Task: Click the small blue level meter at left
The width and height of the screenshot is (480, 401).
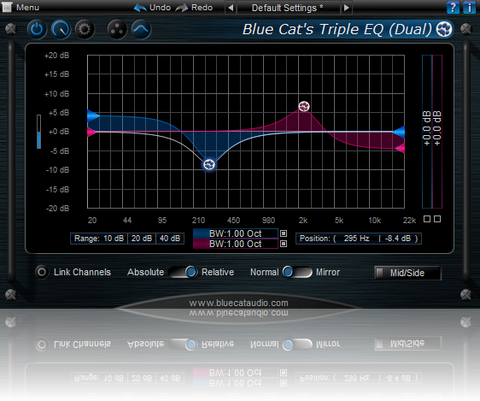Action: click(x=39, y=131)
